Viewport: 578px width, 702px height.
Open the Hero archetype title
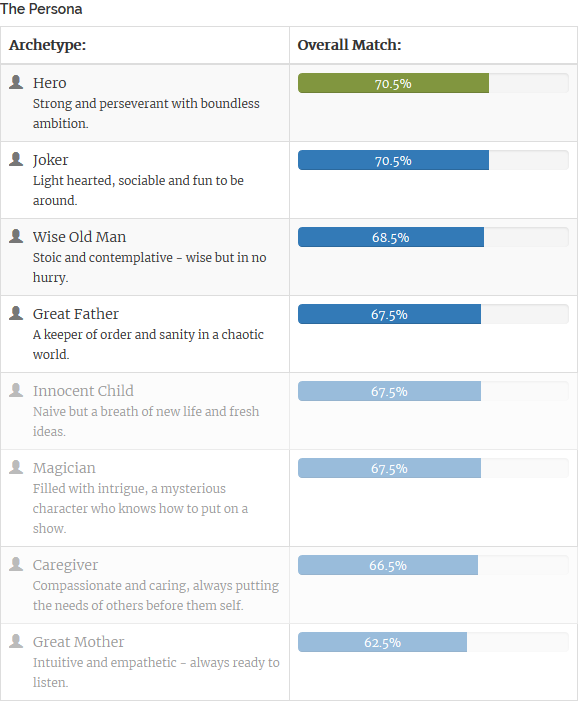point(50,83)
